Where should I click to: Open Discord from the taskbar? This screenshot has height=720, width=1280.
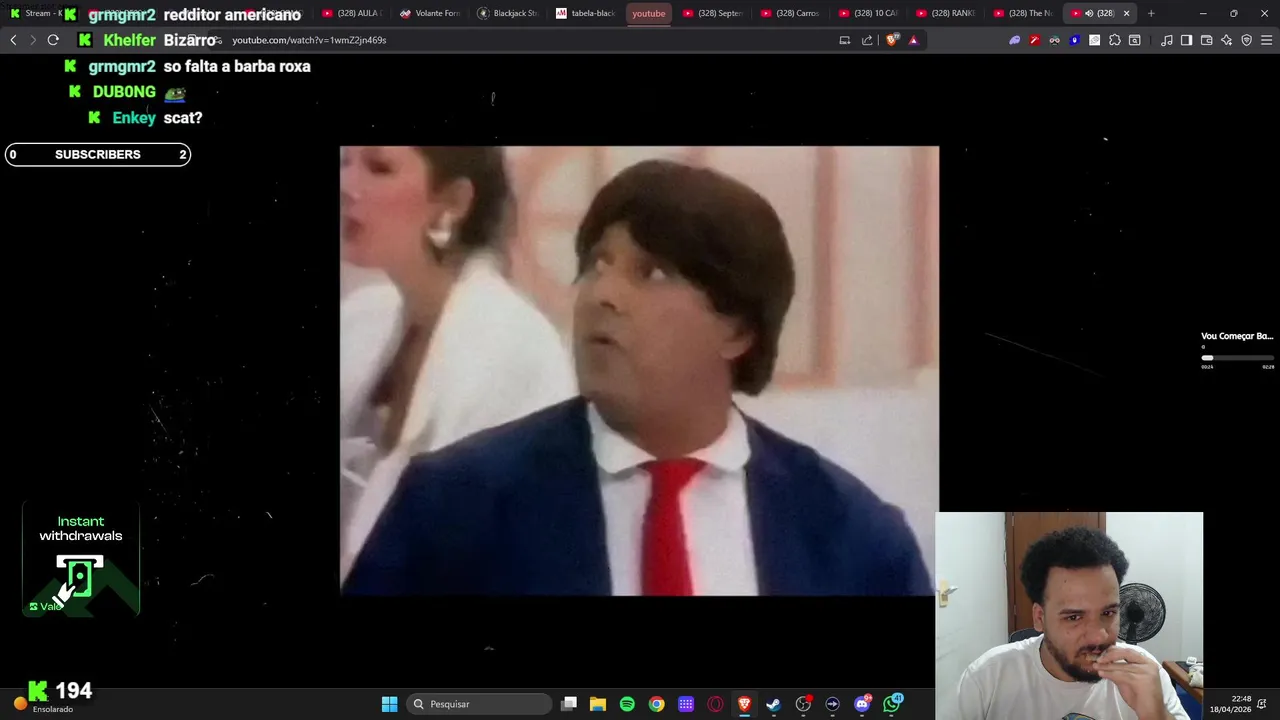coord(862,704)
